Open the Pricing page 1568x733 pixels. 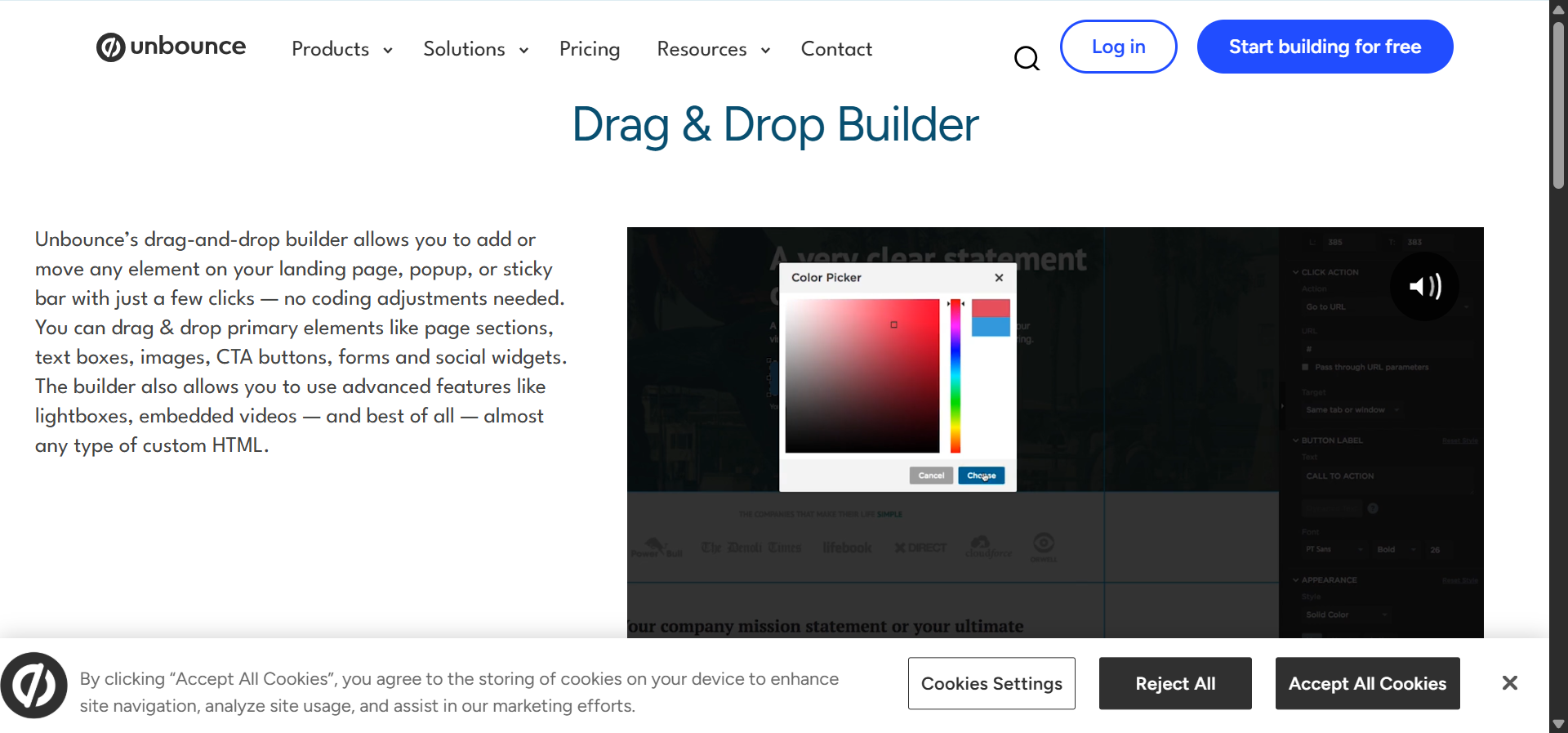coord(590,49)
